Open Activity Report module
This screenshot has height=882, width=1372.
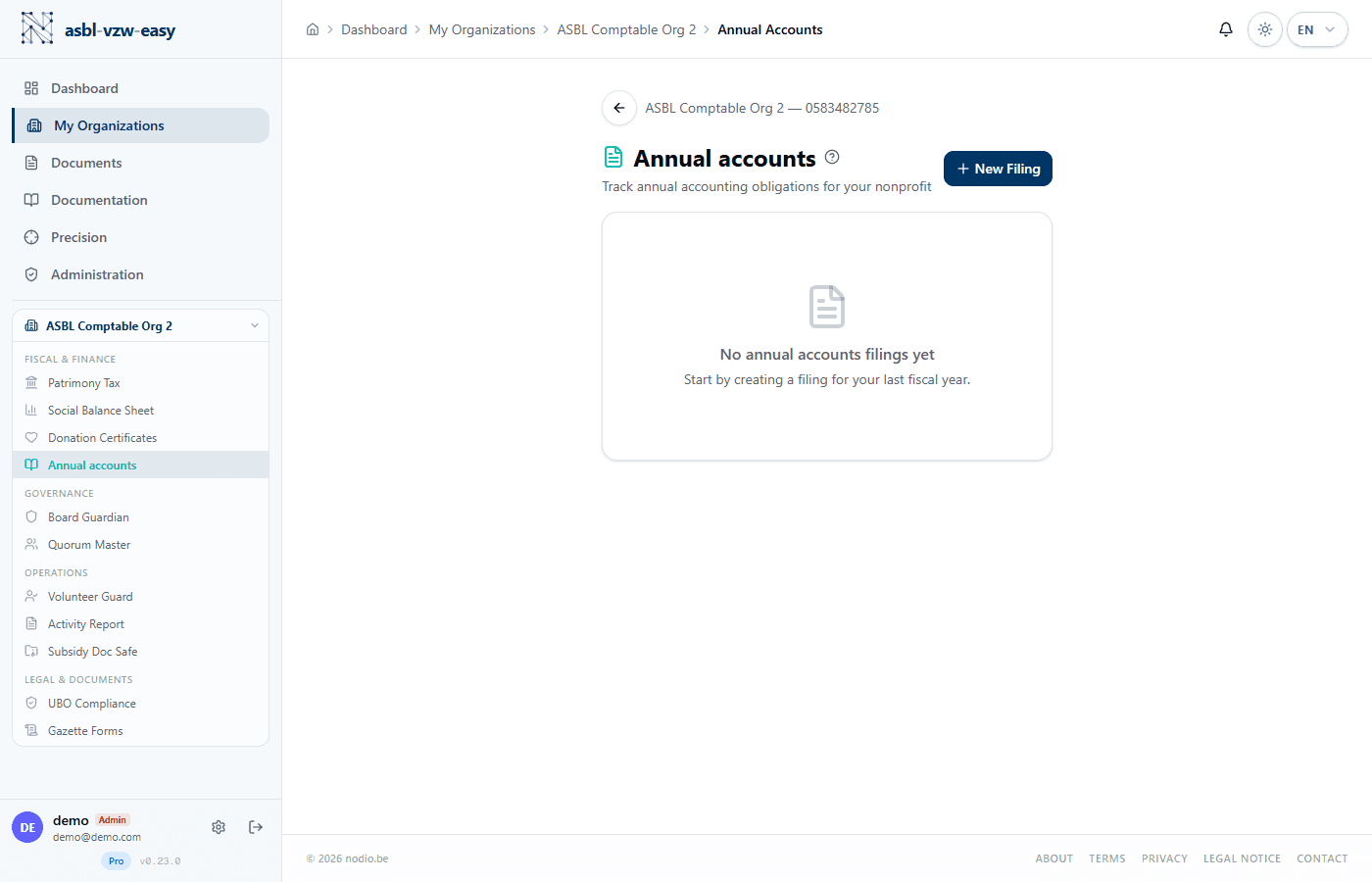click(141, 624)
